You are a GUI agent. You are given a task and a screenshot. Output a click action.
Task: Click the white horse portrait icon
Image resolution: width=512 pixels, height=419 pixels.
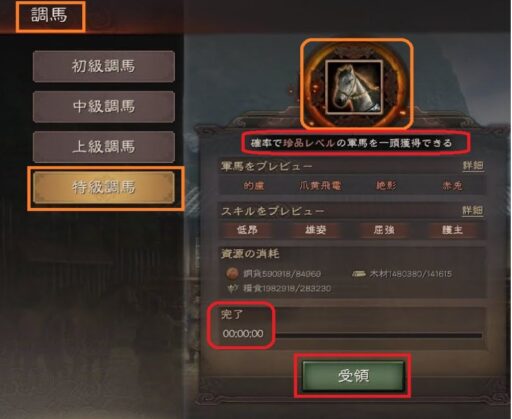(354, 87)
